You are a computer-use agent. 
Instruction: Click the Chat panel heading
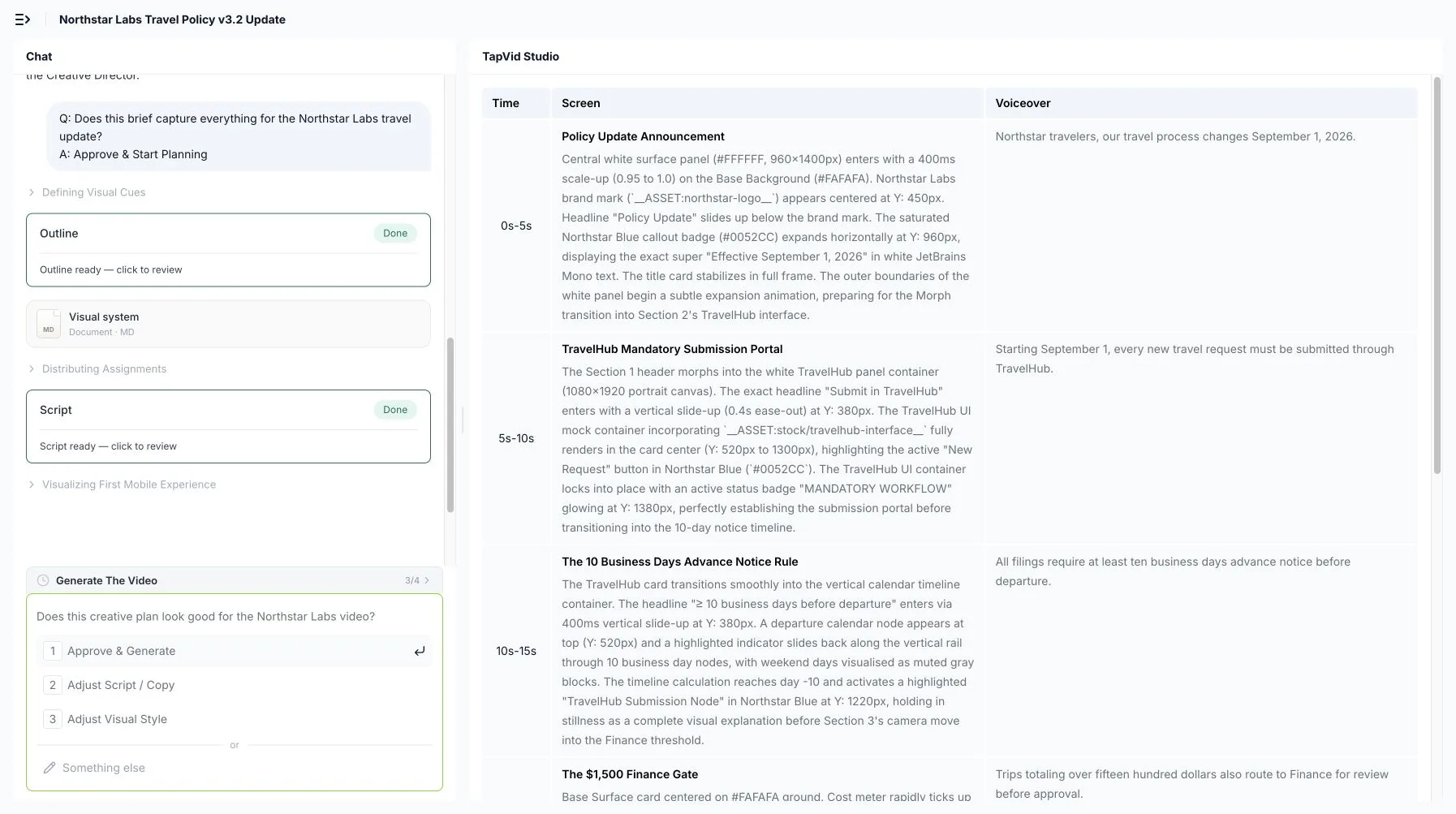click(x=39, y=56)
